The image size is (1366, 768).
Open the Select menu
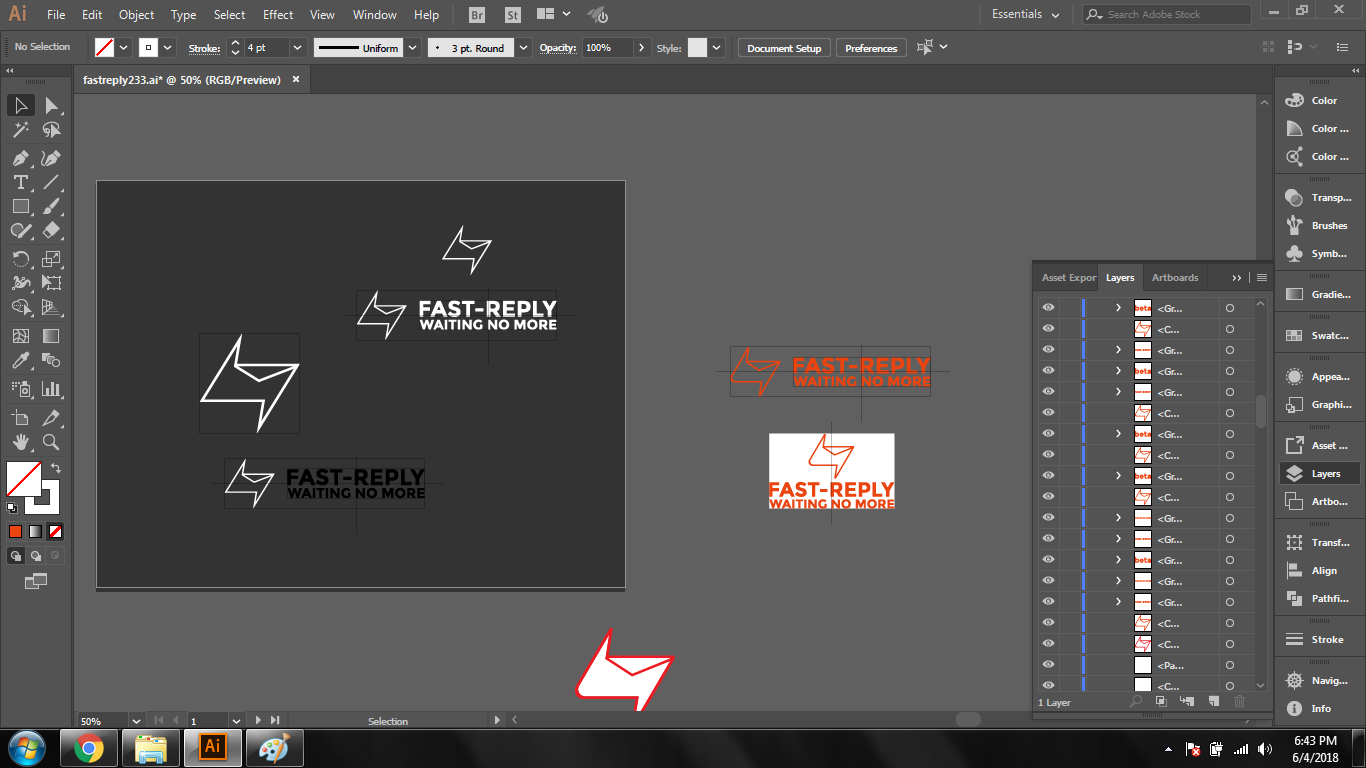pyautogui.click(x=229, y=15)
